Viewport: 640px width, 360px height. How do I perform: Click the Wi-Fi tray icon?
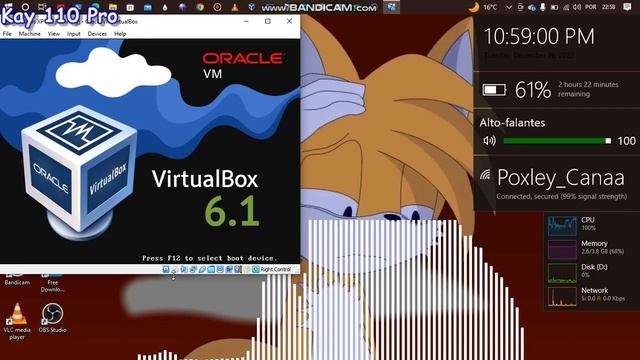[566, 7]
